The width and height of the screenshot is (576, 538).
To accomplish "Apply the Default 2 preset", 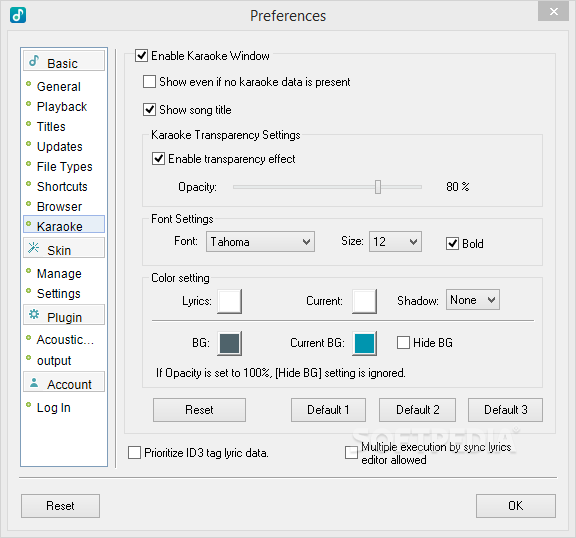I will coord(417,410).
